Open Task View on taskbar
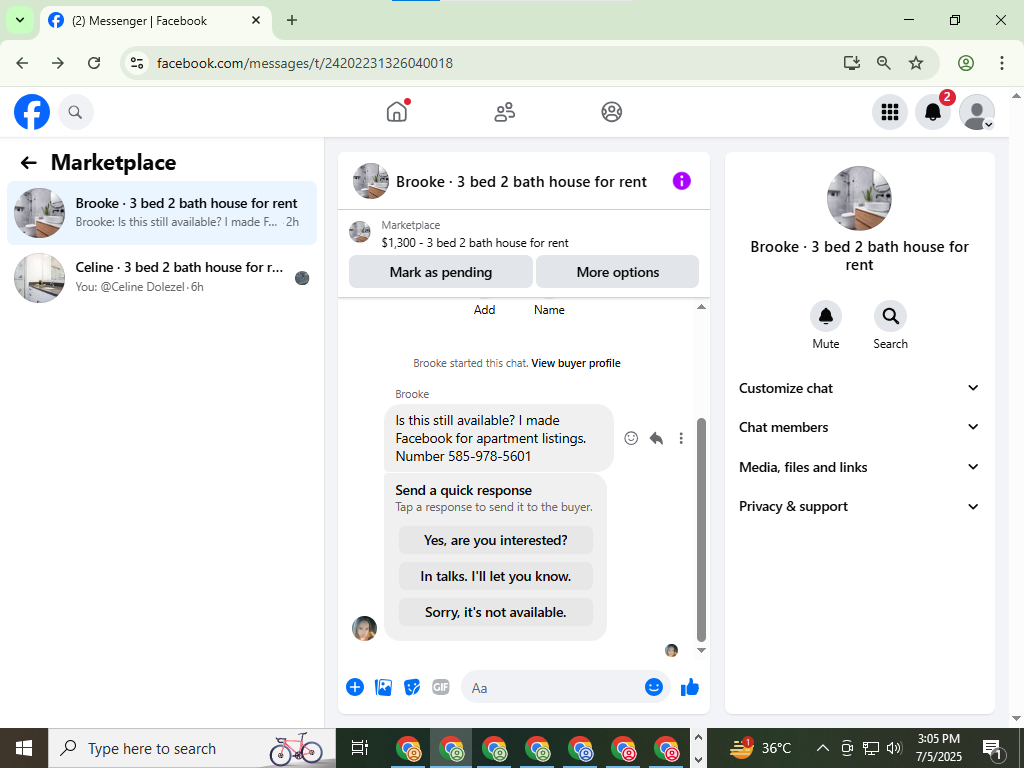The height and width of the screenshot is (768, 1024). coord(360,748)
